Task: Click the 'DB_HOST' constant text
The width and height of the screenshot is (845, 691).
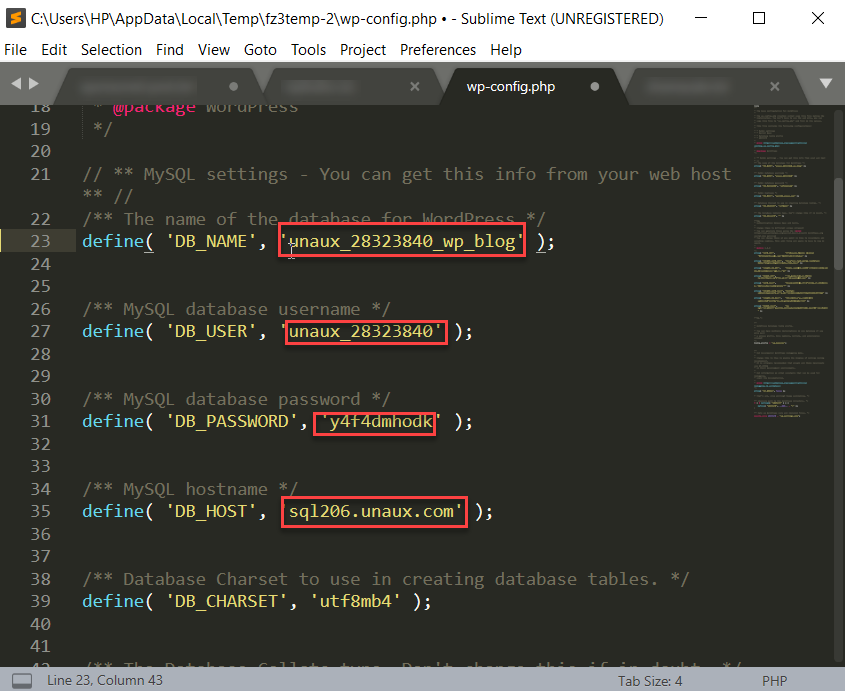Action: click(211, 511)
